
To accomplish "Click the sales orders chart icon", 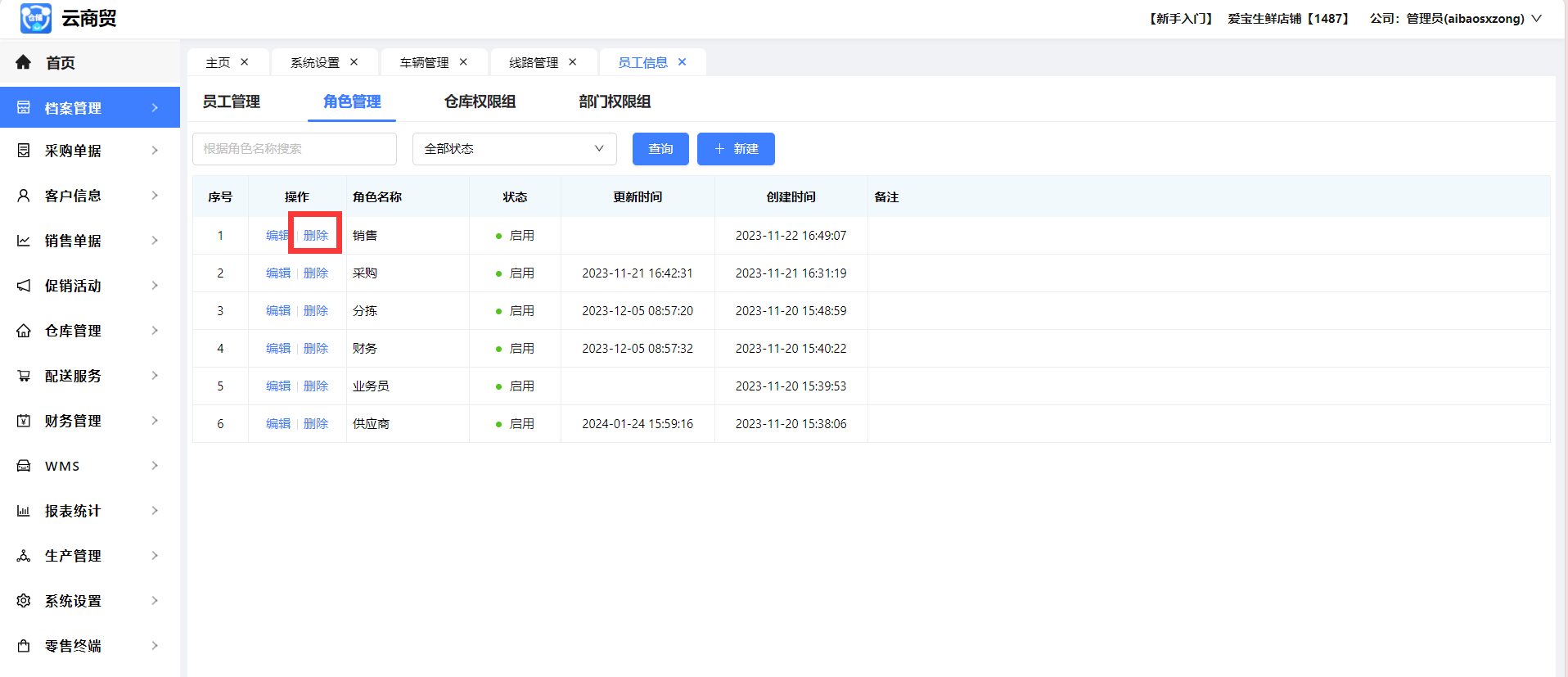I will pyautogui.click(x=24, y=241).
